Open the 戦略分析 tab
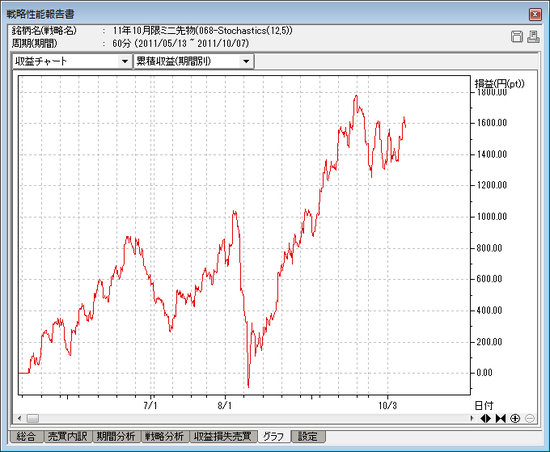Viewport: 550px width, 452px height. [165, 437]
